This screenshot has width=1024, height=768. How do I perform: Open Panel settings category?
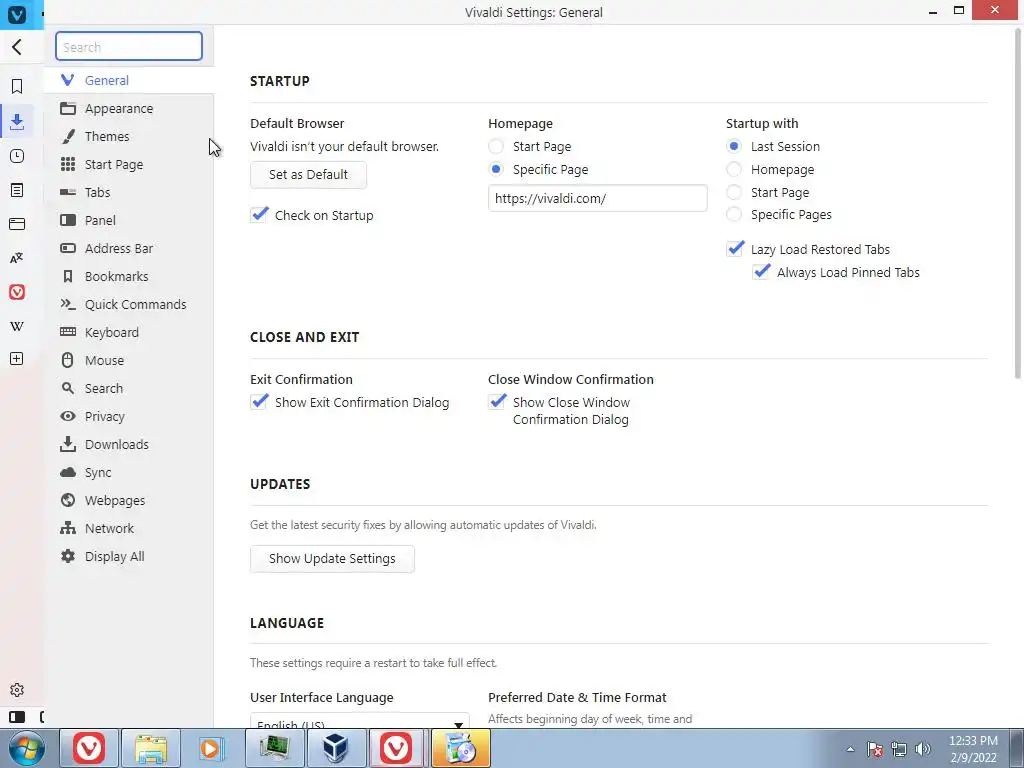[x=129, y=220]
